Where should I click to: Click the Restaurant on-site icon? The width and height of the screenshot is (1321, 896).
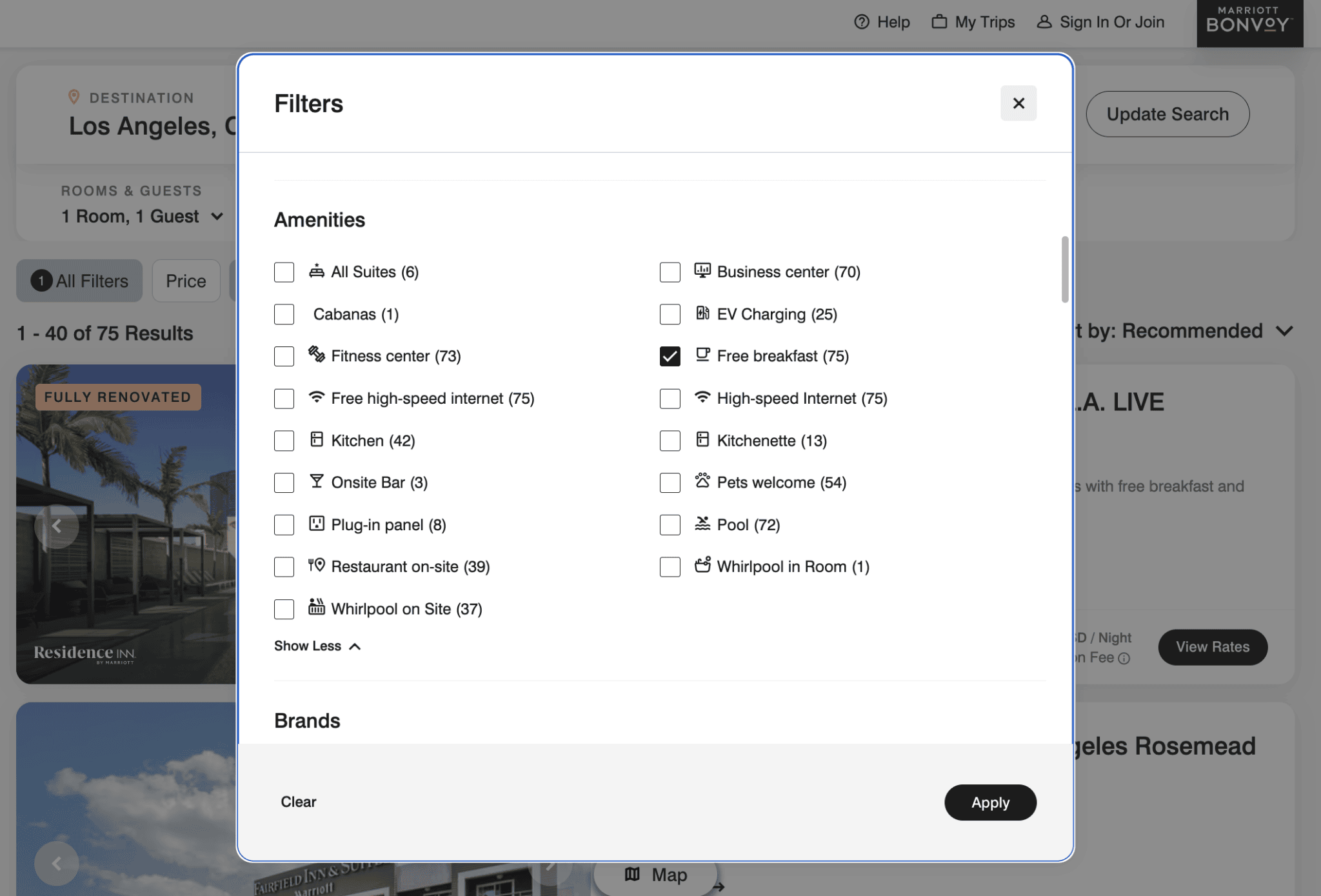pyautogui.click(x=316, y=566)
